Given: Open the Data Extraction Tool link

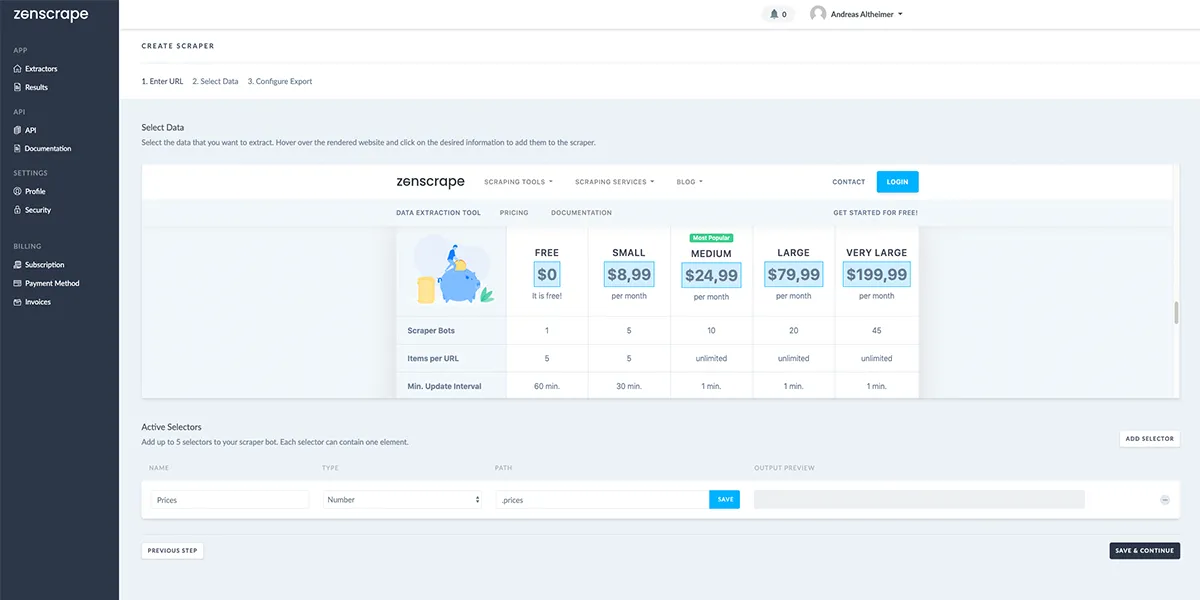Looking at the screenshot, I should coord(438,213).
